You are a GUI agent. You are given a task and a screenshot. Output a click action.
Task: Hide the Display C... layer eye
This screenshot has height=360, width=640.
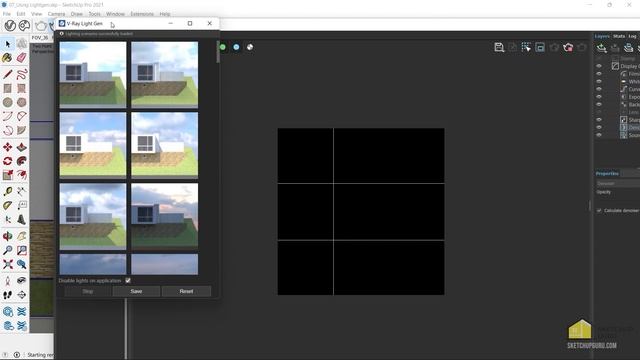(599, 66)
